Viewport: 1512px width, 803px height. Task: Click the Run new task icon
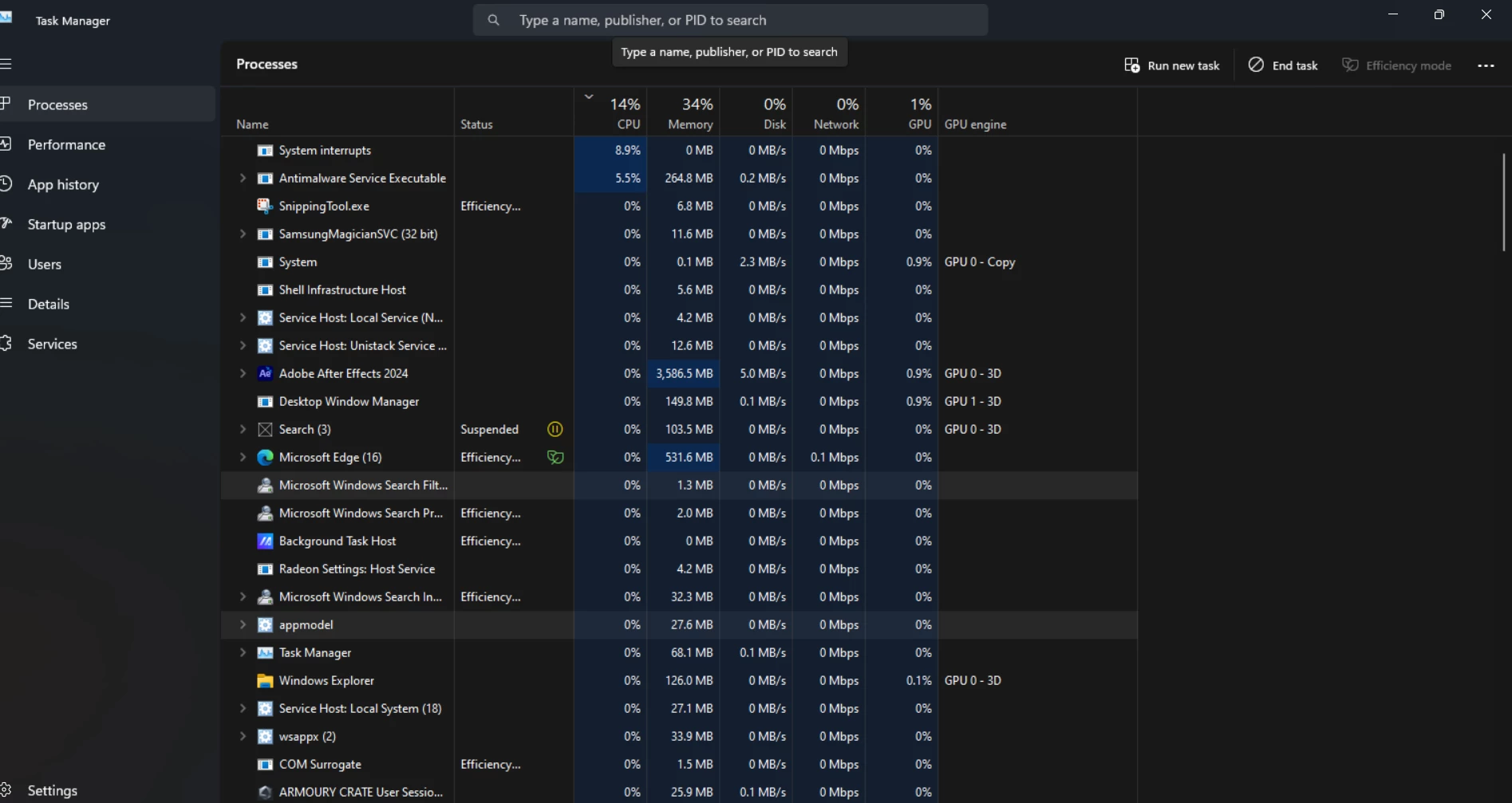click(x=1131, y=65)
